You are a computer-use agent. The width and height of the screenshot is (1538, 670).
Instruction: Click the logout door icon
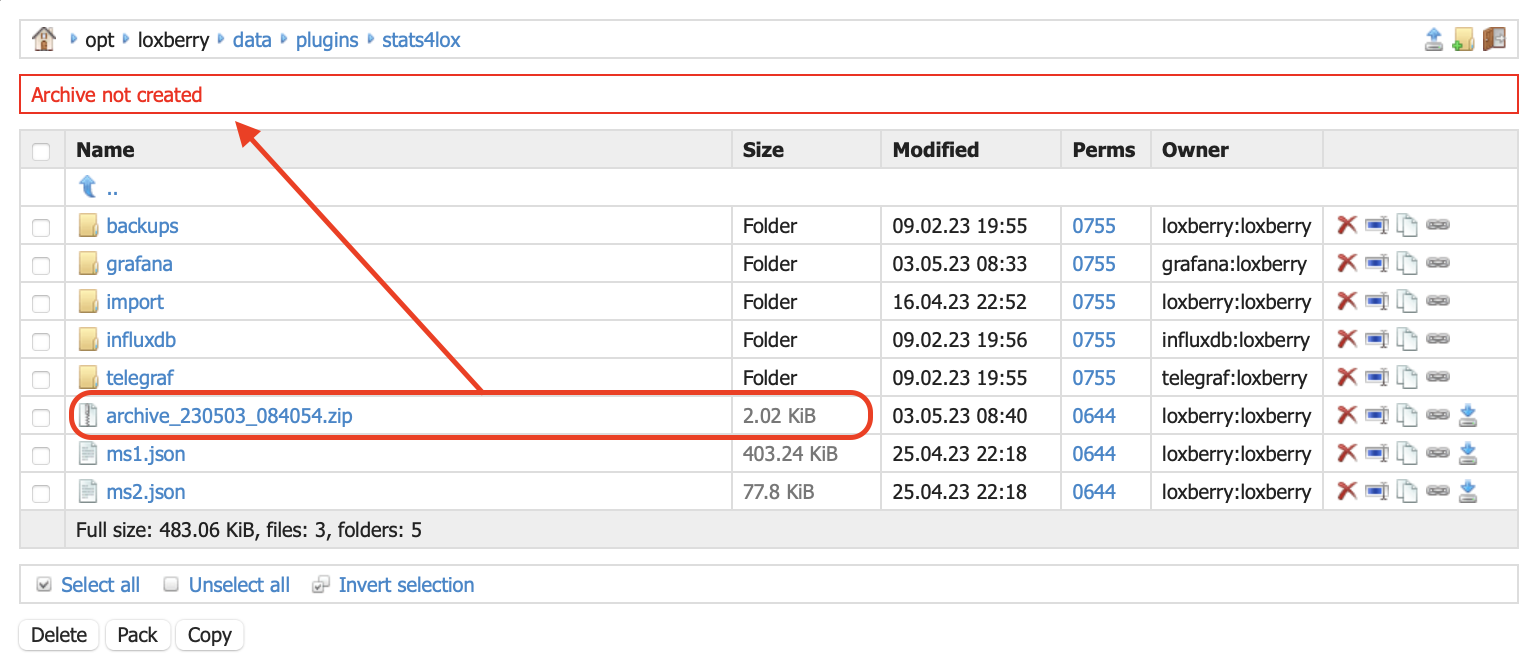point(1494,40)
